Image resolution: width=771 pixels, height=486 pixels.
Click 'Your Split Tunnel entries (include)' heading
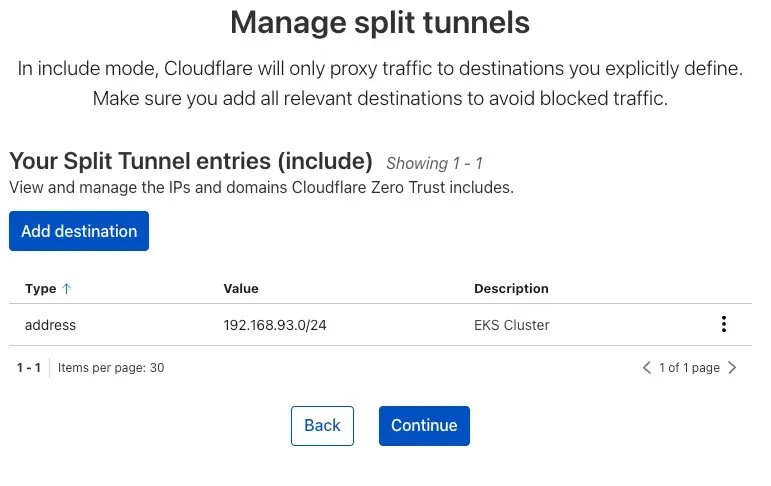tap(190, 161)
